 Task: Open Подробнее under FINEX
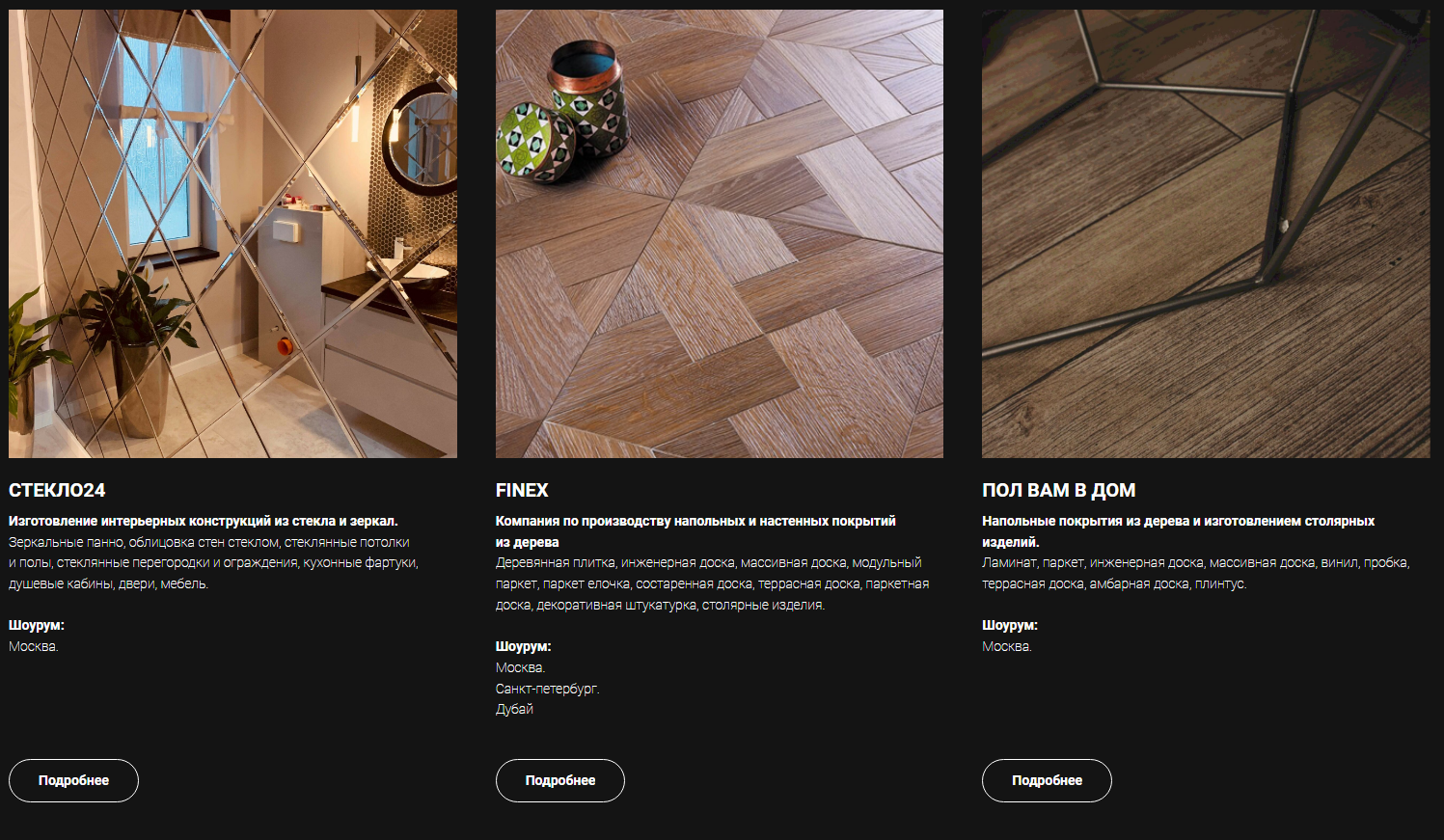(560, 780)
